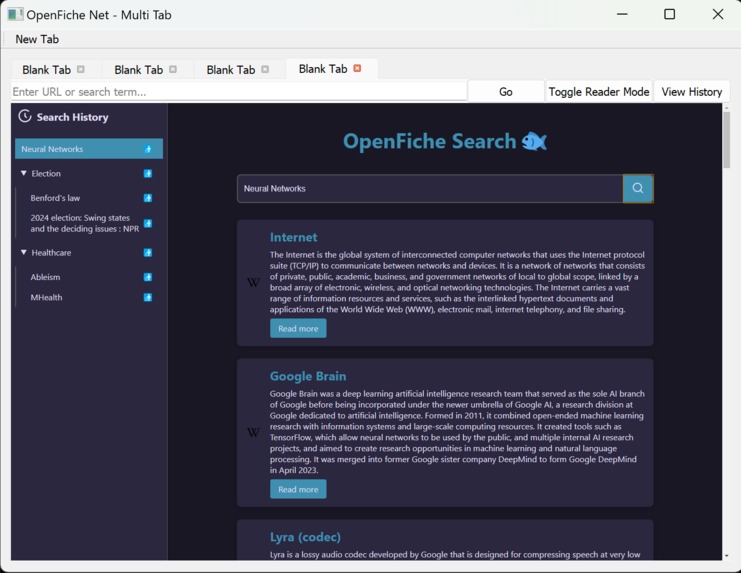Click the Wikipedia W icon on Google Brain result

tap(253, 432)
